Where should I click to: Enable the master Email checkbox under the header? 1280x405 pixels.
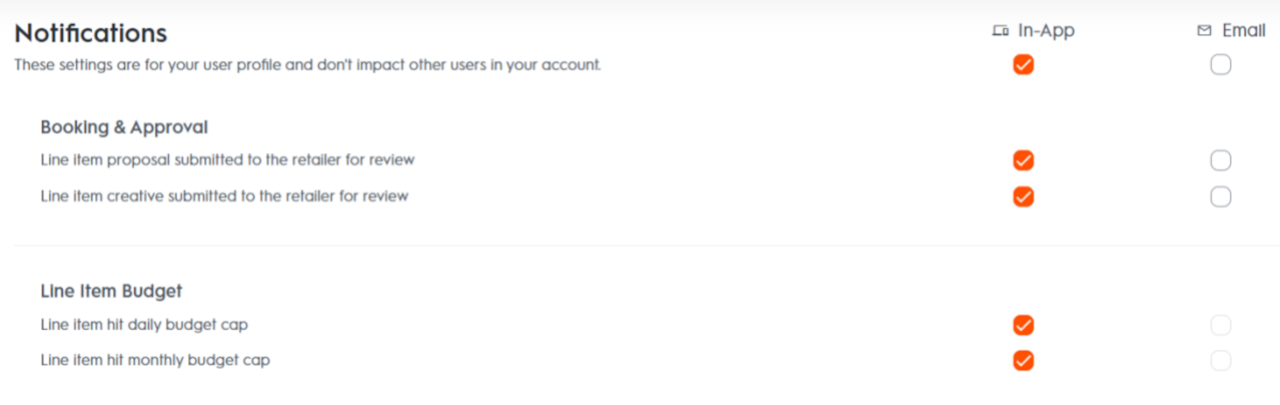pos(1220,65)
